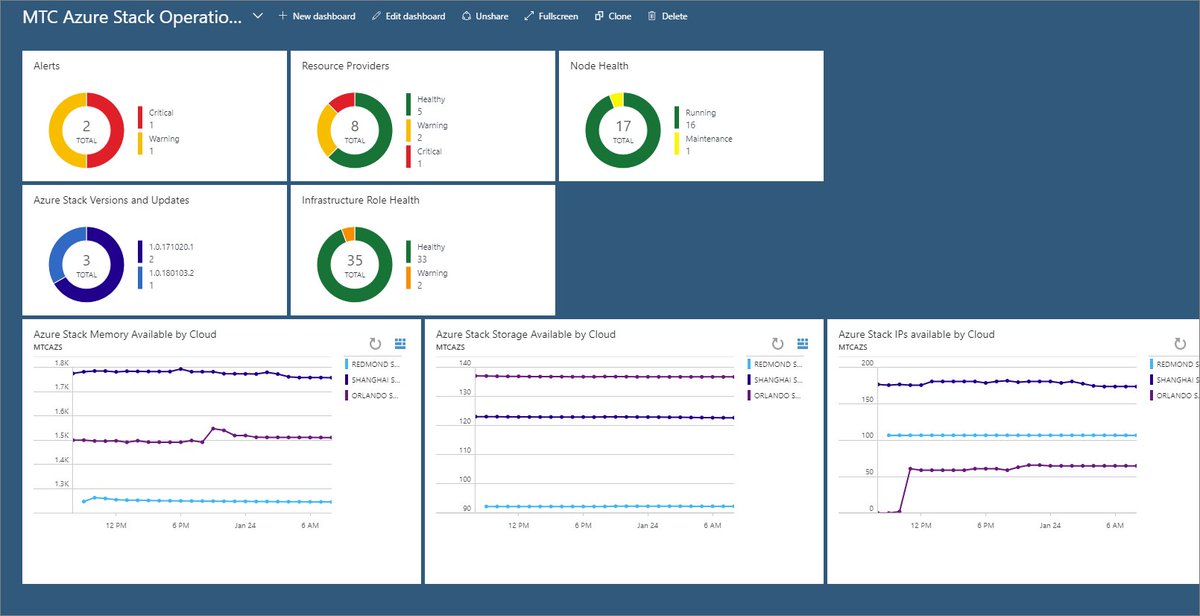This screenshot has width=1200, height=616.
Task: Click the Infrastructure Role Health donut chart
Action: tap(355, 264)
